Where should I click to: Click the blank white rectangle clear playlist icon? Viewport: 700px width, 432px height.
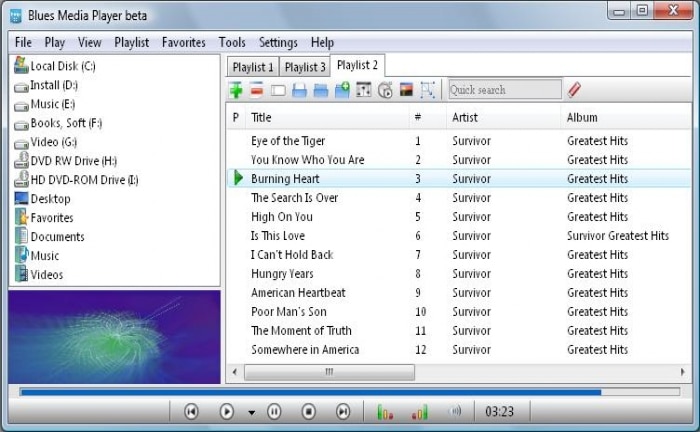(x=278, y=91)
